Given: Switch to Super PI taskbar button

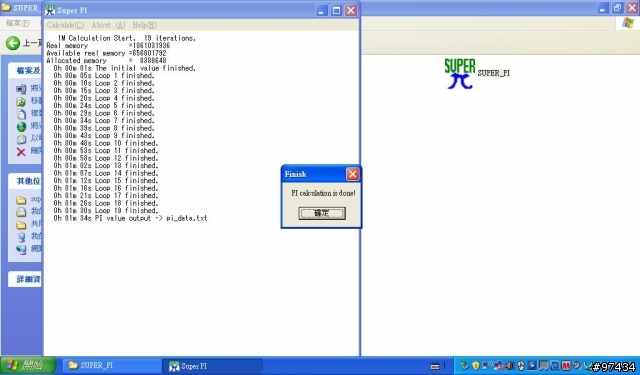Looking at the screenshot, I should [x=212, y=366].
